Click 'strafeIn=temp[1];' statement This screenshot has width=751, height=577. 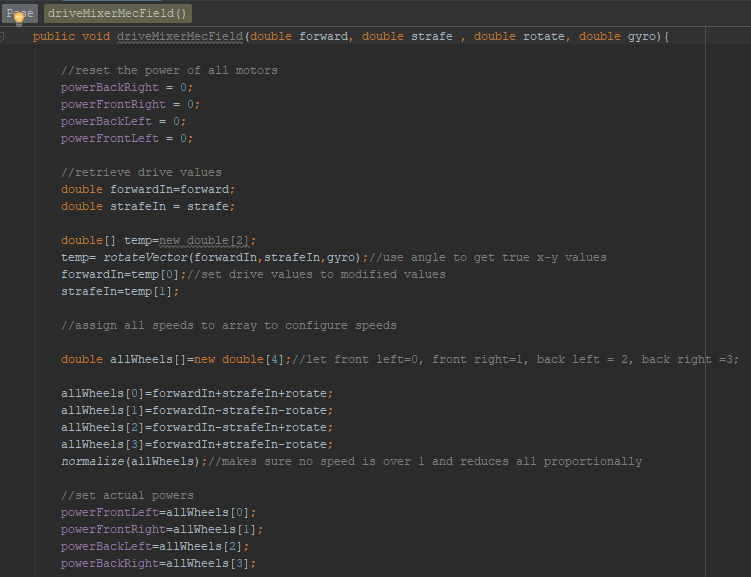tap(120, 292)
